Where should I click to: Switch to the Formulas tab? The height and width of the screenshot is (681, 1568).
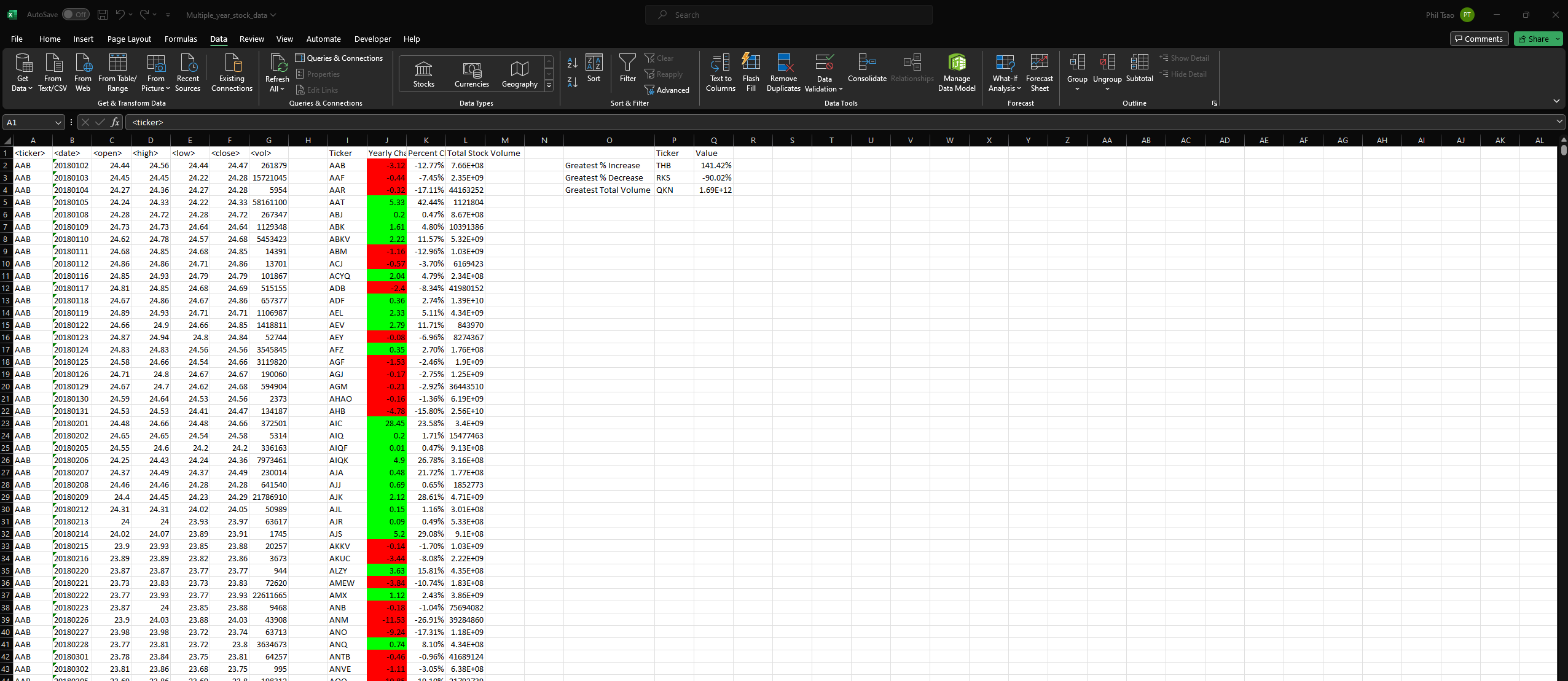(181, 39)
